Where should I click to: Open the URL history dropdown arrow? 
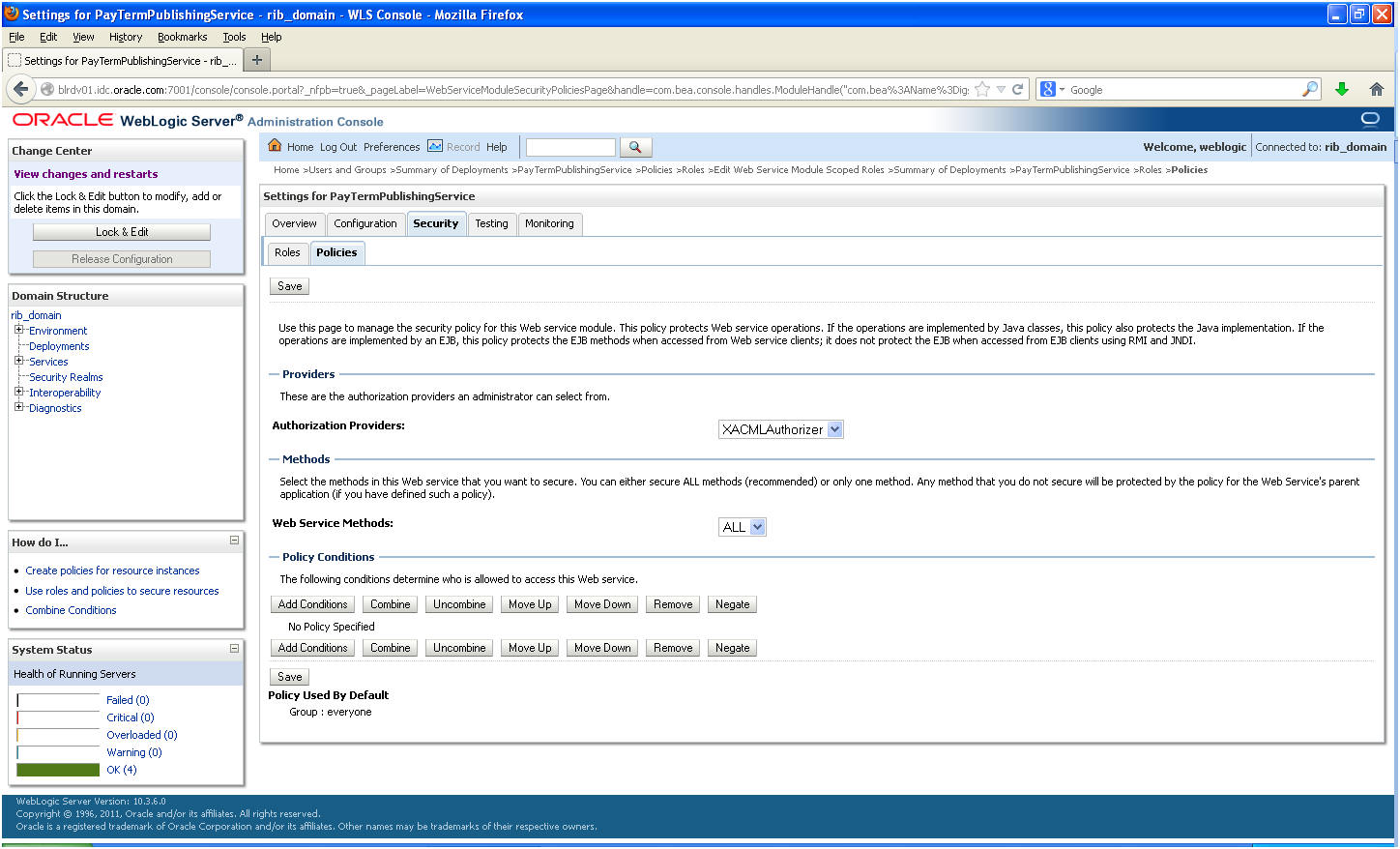[x=1002, y=89]
